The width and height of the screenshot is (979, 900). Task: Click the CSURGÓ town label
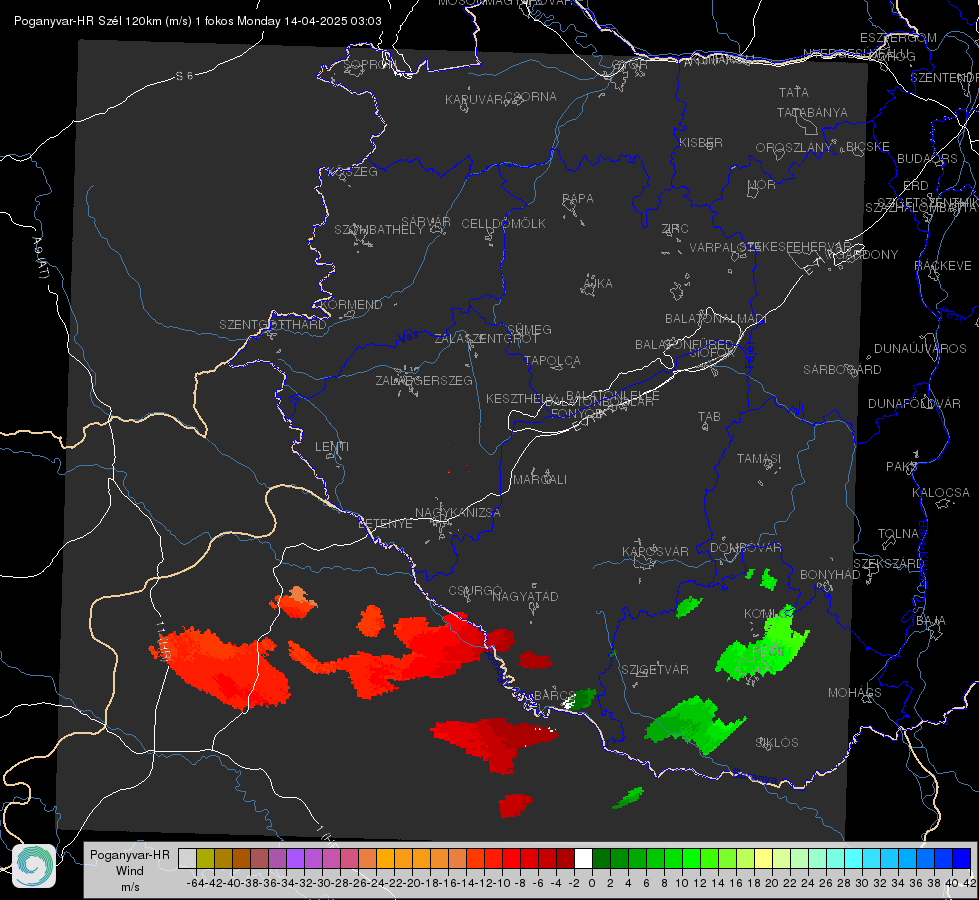(x=475, y=591)
